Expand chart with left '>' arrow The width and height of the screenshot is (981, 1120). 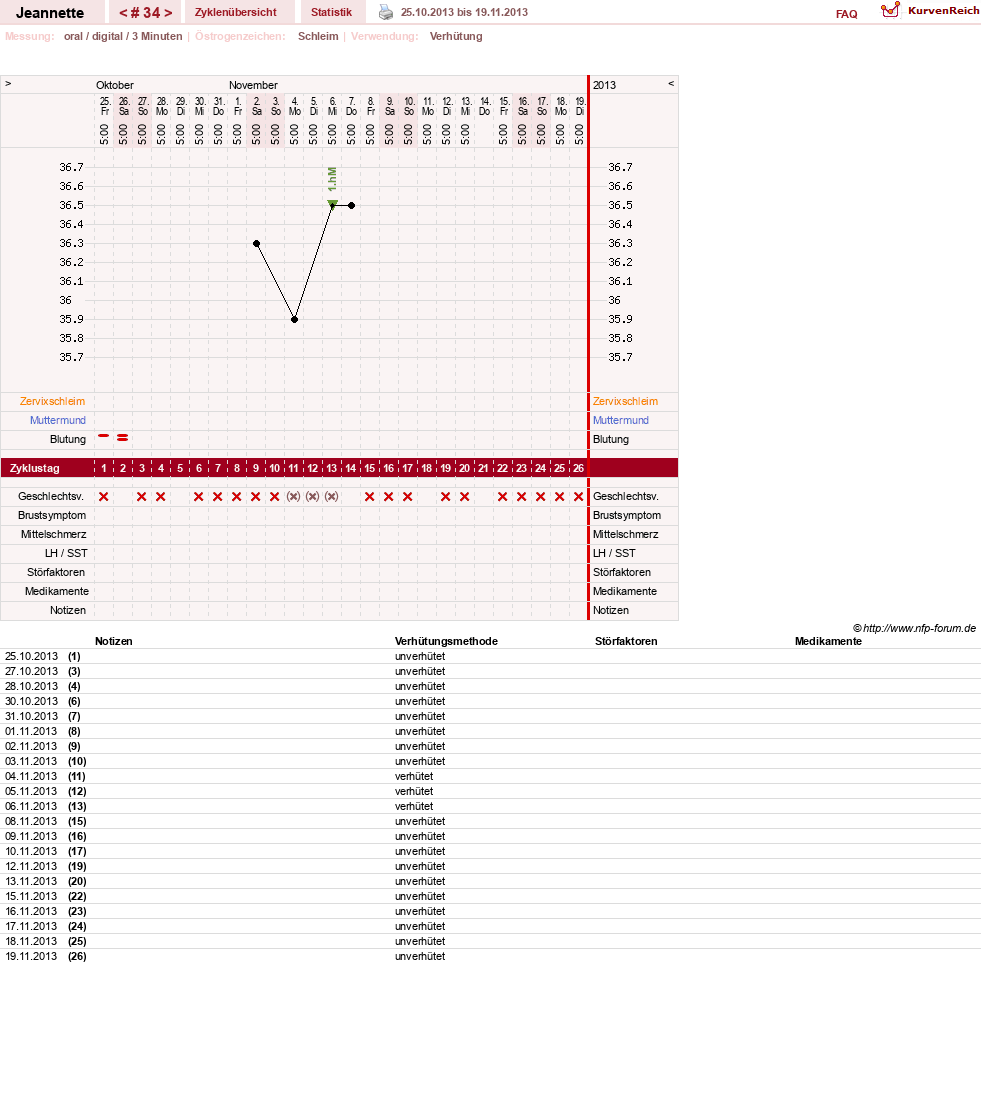tap(8, 84)
